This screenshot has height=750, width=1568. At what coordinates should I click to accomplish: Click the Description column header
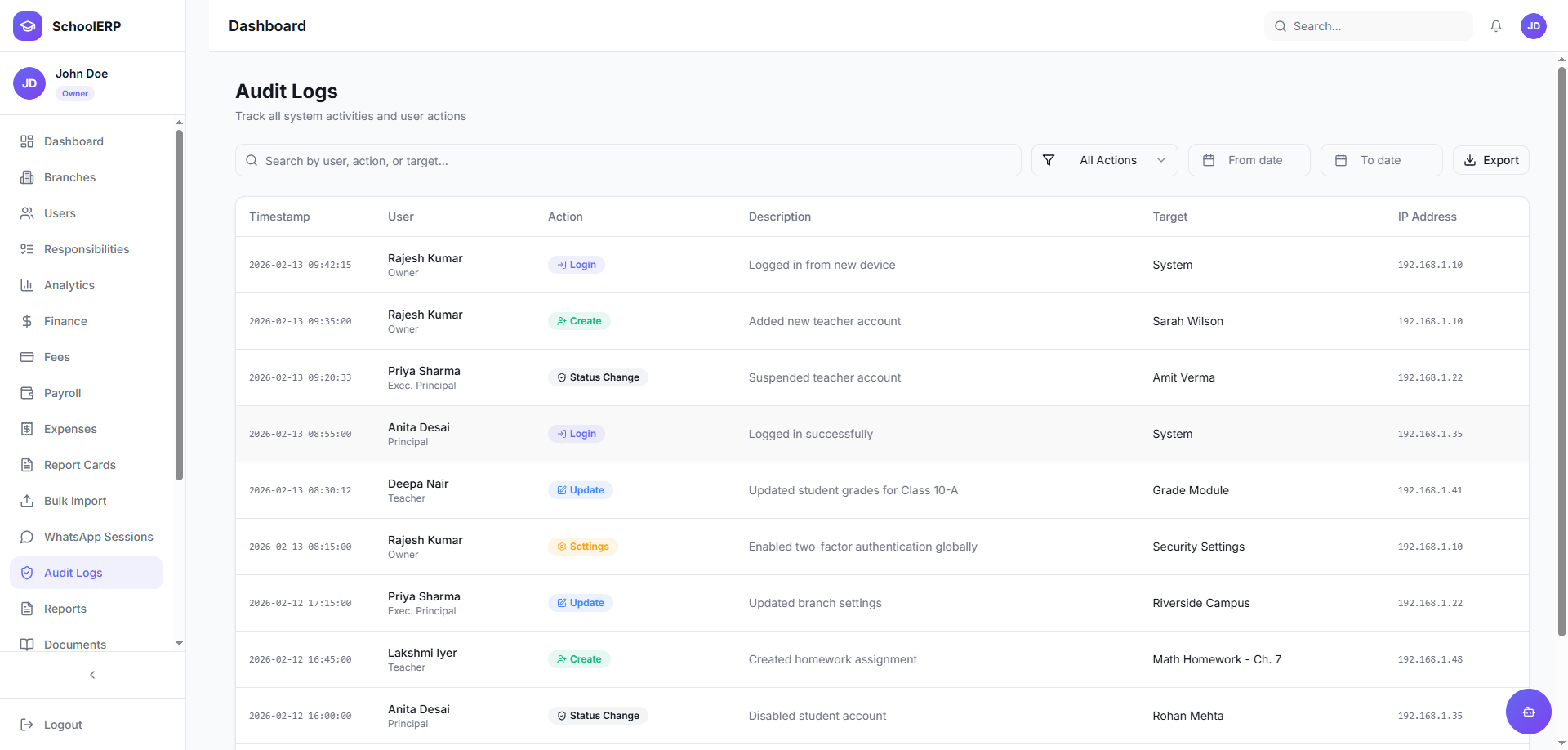[779, 217]
